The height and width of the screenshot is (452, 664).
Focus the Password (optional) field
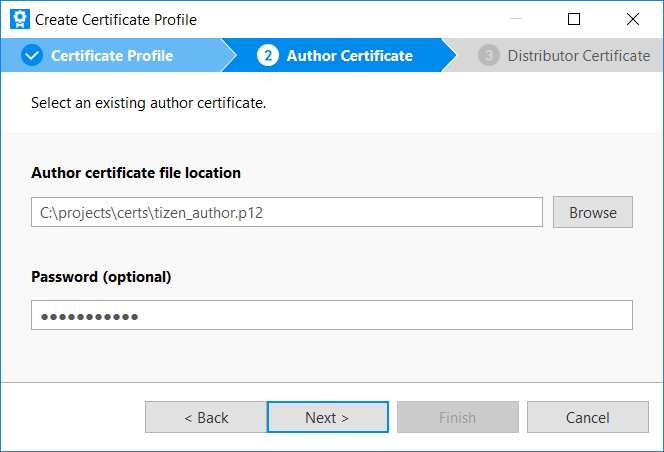(331, 315)
